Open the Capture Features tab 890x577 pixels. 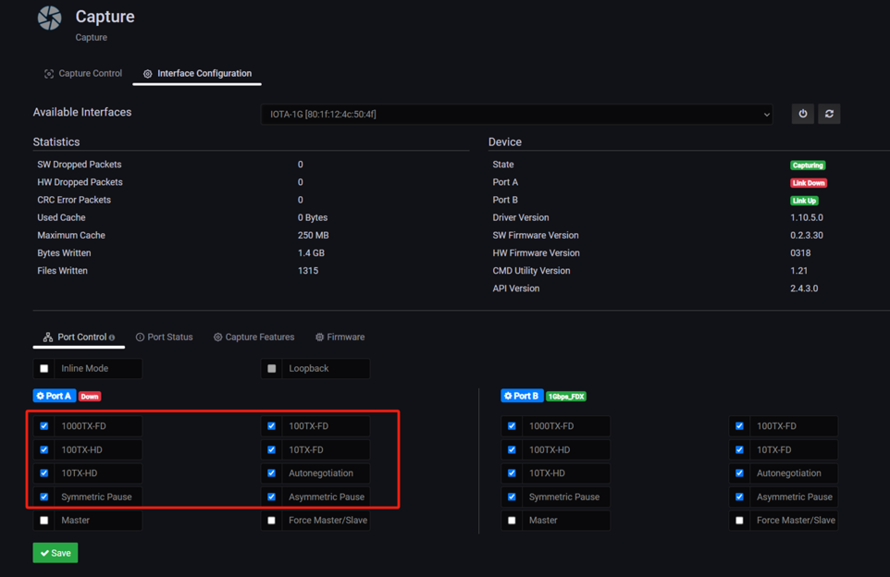point(253,337)
